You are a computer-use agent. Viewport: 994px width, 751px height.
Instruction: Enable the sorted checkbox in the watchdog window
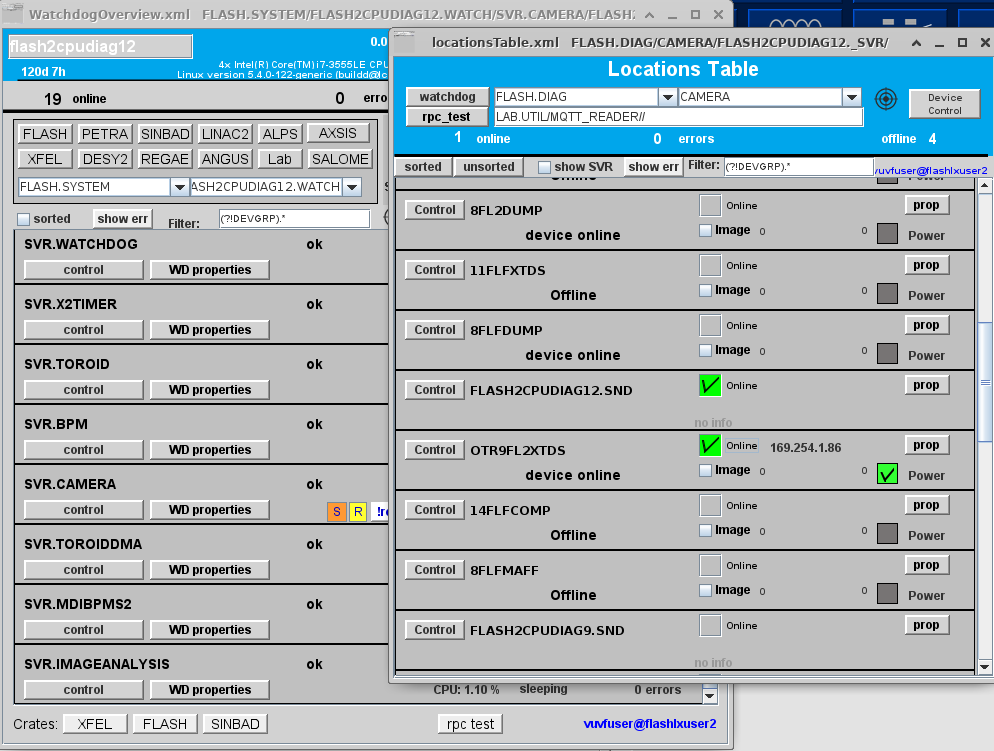[24, 218]
